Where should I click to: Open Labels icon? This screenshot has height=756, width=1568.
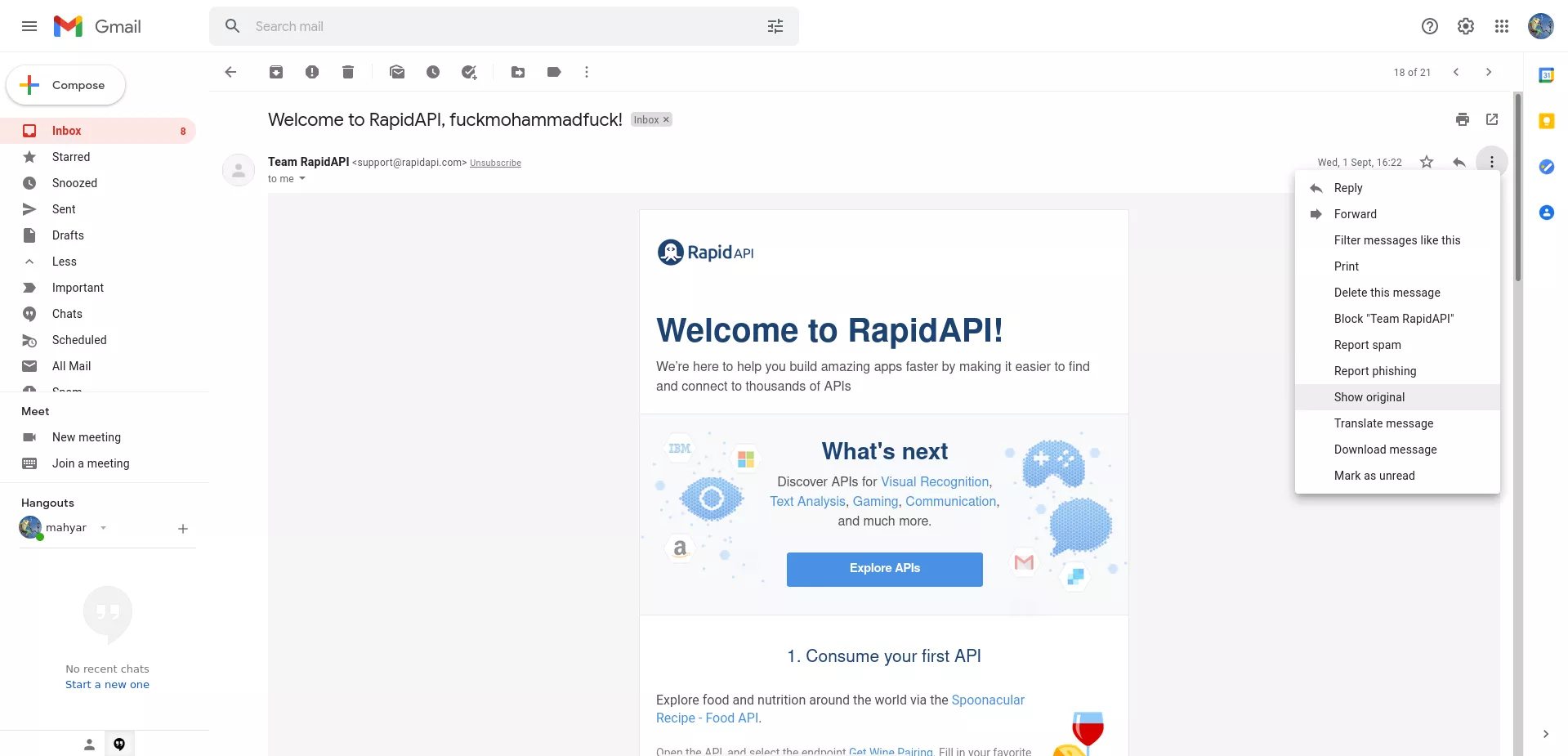click(554, 72)
